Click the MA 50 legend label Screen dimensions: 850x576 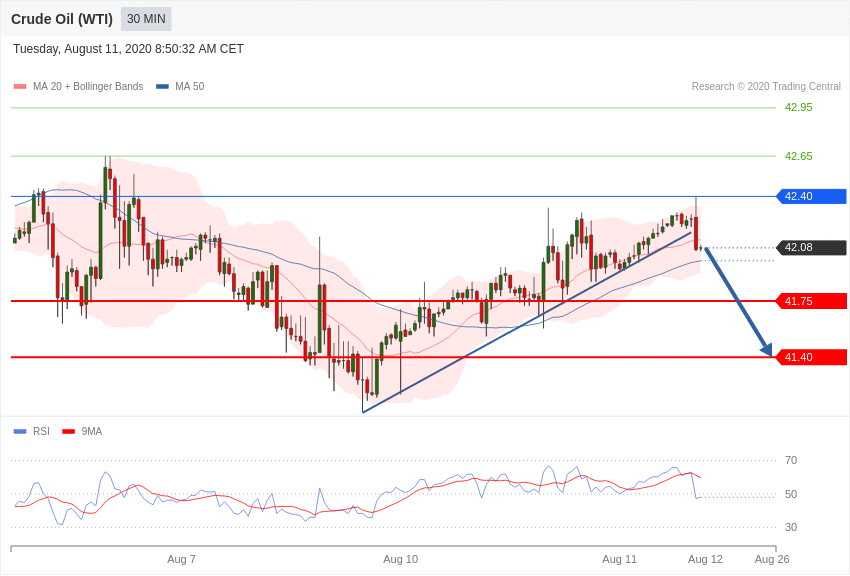[x=190, y=86]
